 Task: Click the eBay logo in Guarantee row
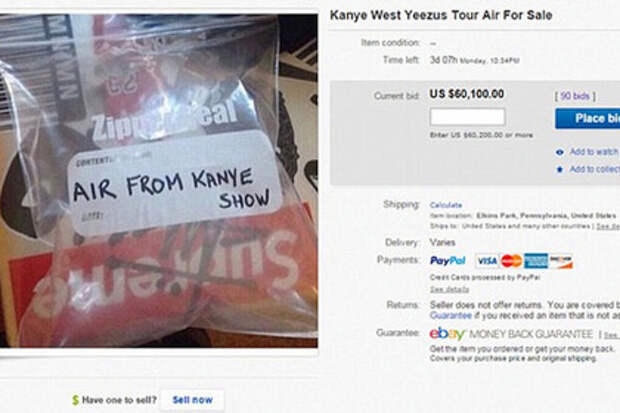[447, 334]
